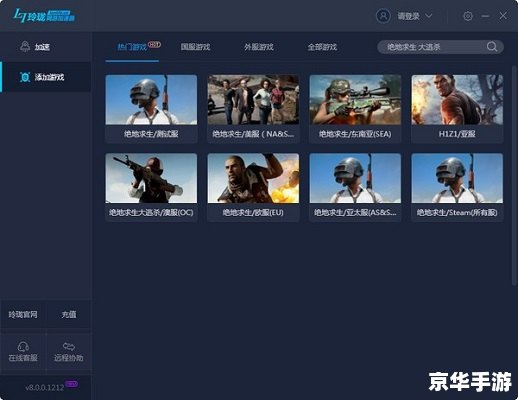Select the 绝地求生/亚太服(AS&S... thumbnail
Screen dimensions: 518x400
[x=355, y=178]
